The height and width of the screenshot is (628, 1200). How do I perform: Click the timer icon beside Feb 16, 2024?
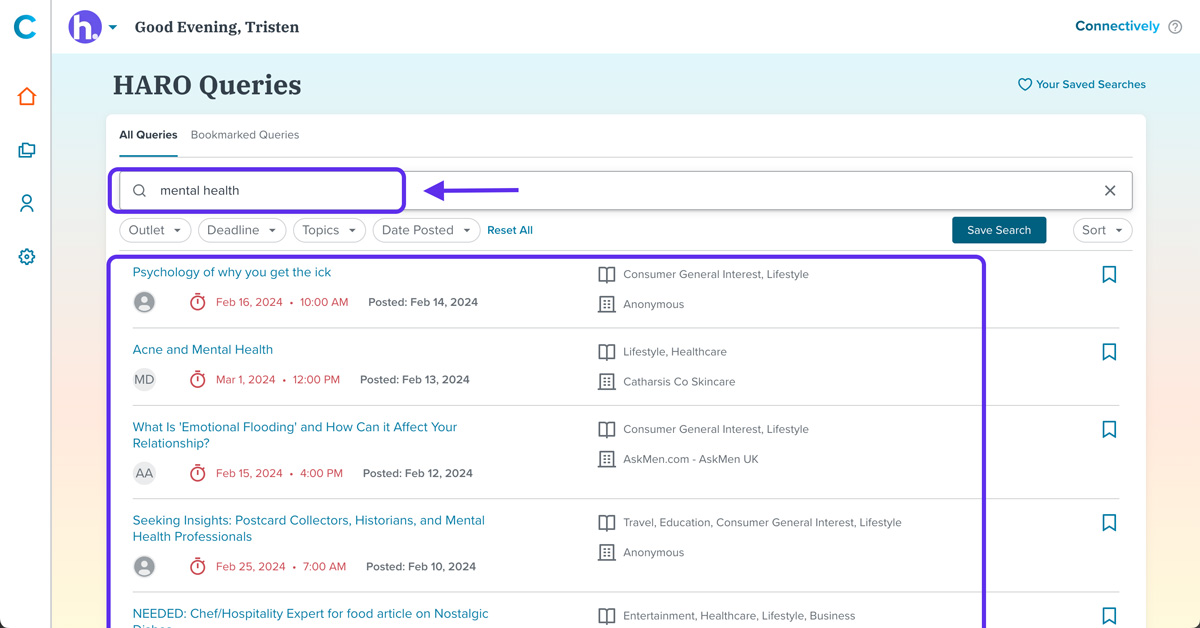pyautogui.click(x=198, y=302)
